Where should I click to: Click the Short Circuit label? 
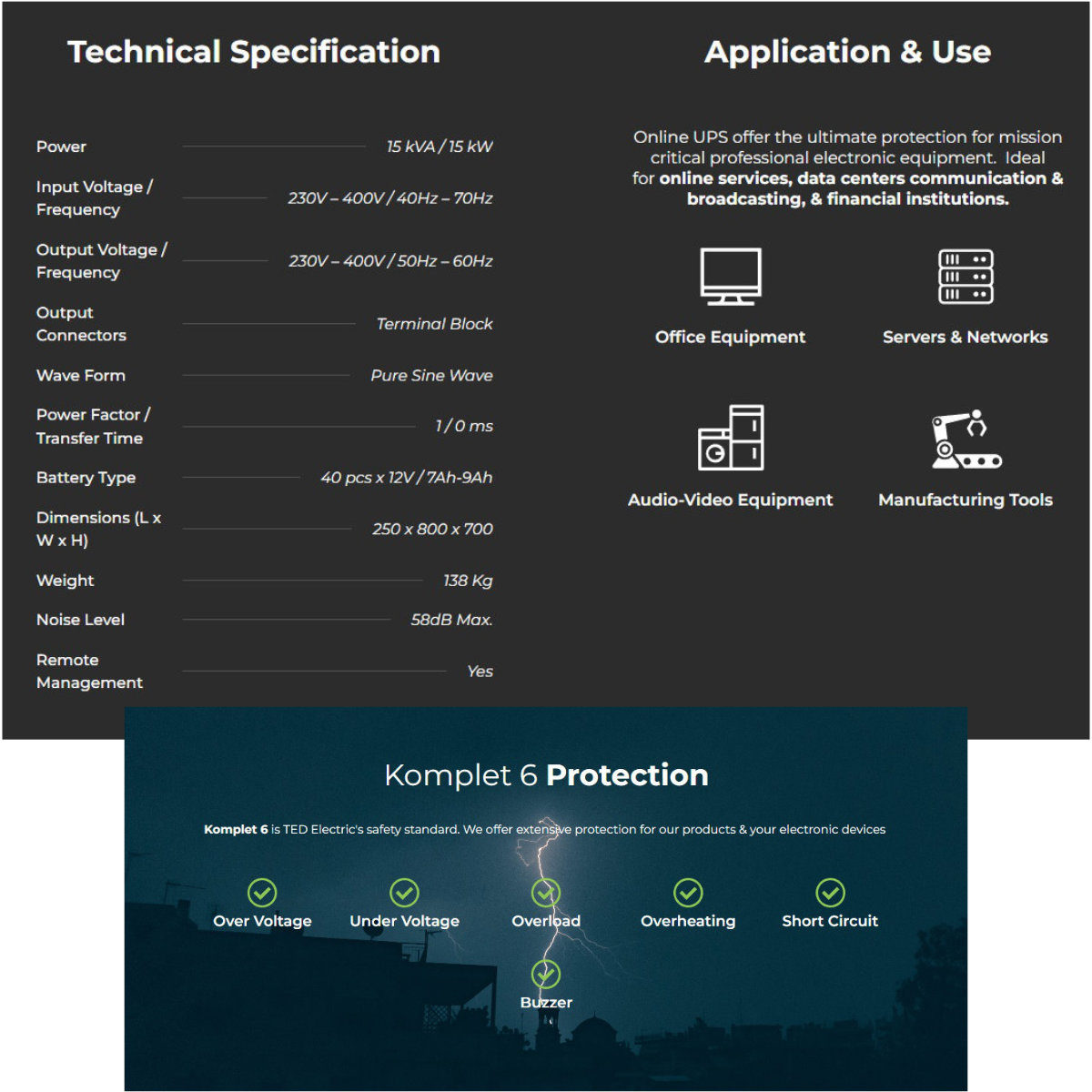tap(830, 921)
